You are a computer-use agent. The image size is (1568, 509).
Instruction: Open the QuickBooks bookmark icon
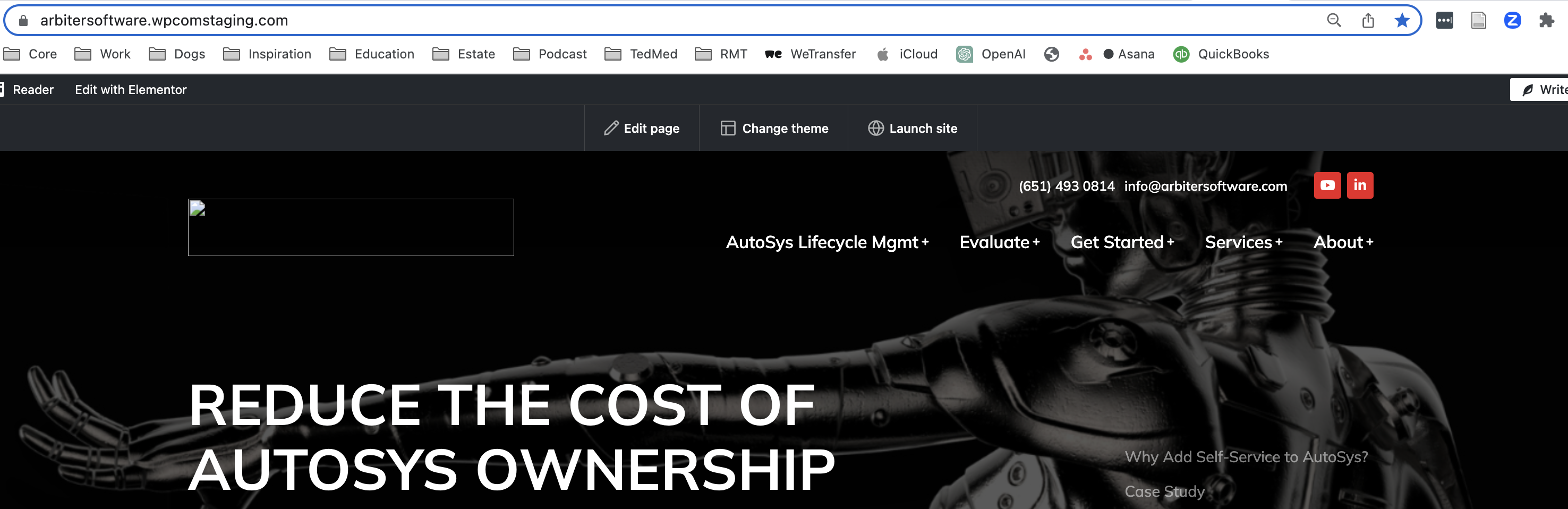coord(1181,54)
